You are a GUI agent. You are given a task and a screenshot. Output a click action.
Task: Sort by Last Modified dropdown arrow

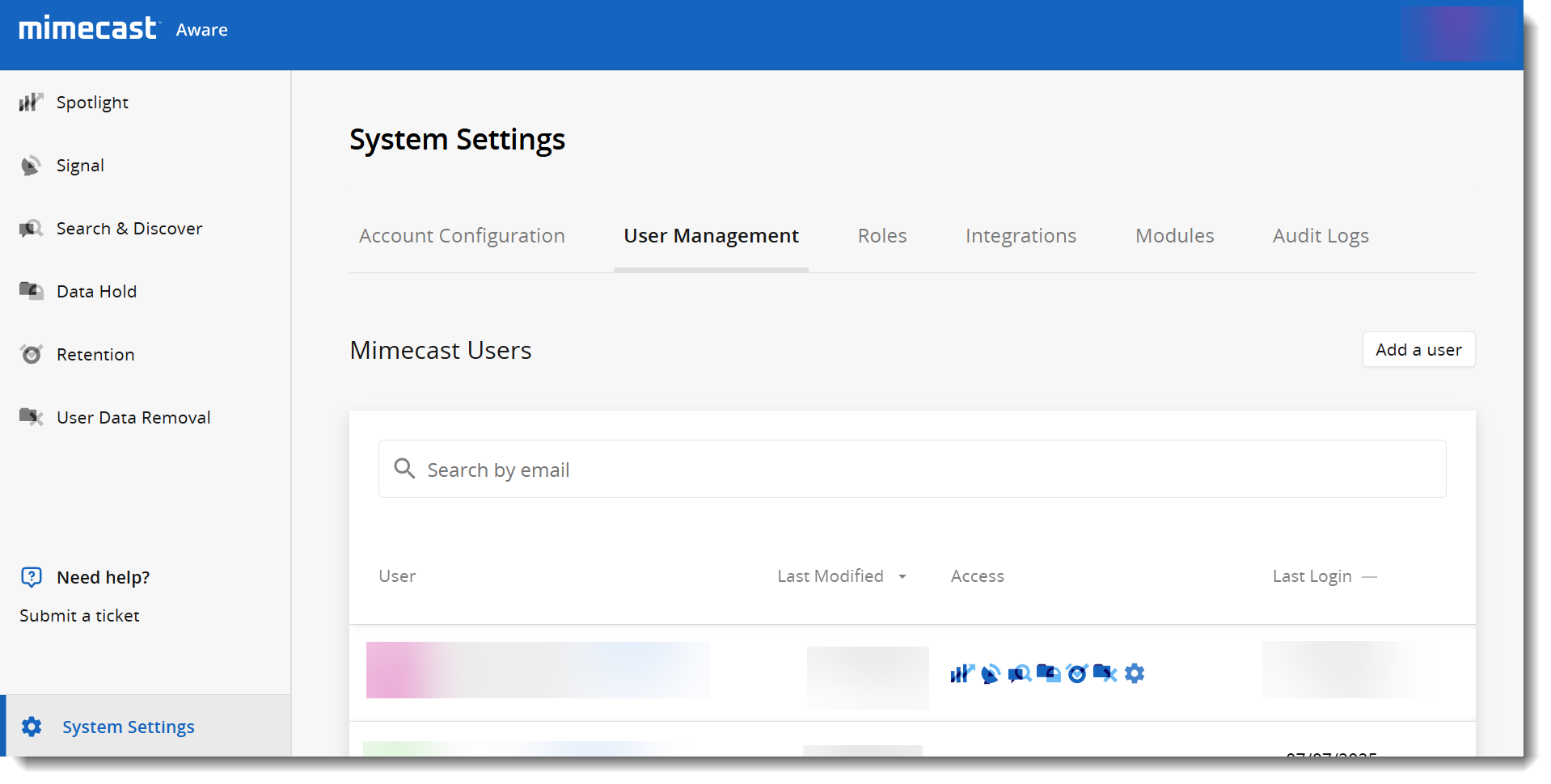(902, 577)
